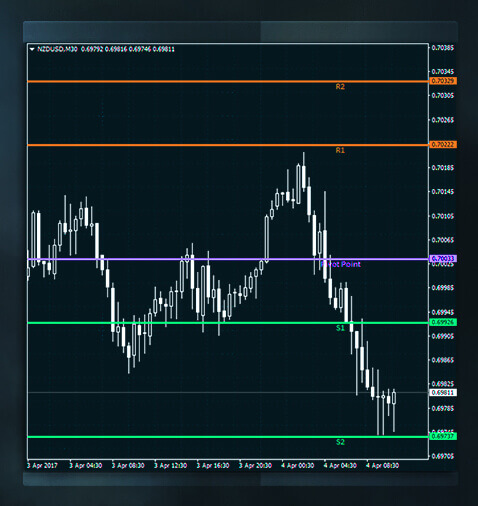This screenshot has width=478, height=506.
Task: Click the purple 0.70033 price tag
Action: coord(443,259)
